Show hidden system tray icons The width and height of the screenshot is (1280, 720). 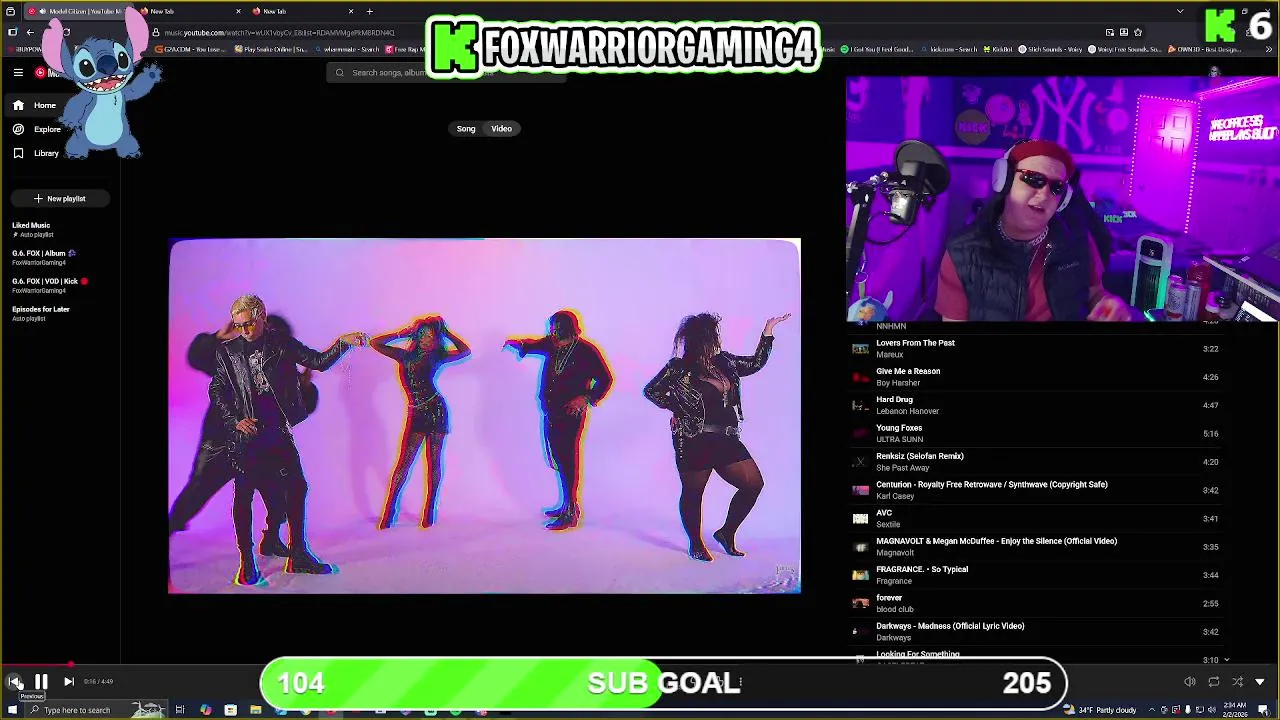1152,710
